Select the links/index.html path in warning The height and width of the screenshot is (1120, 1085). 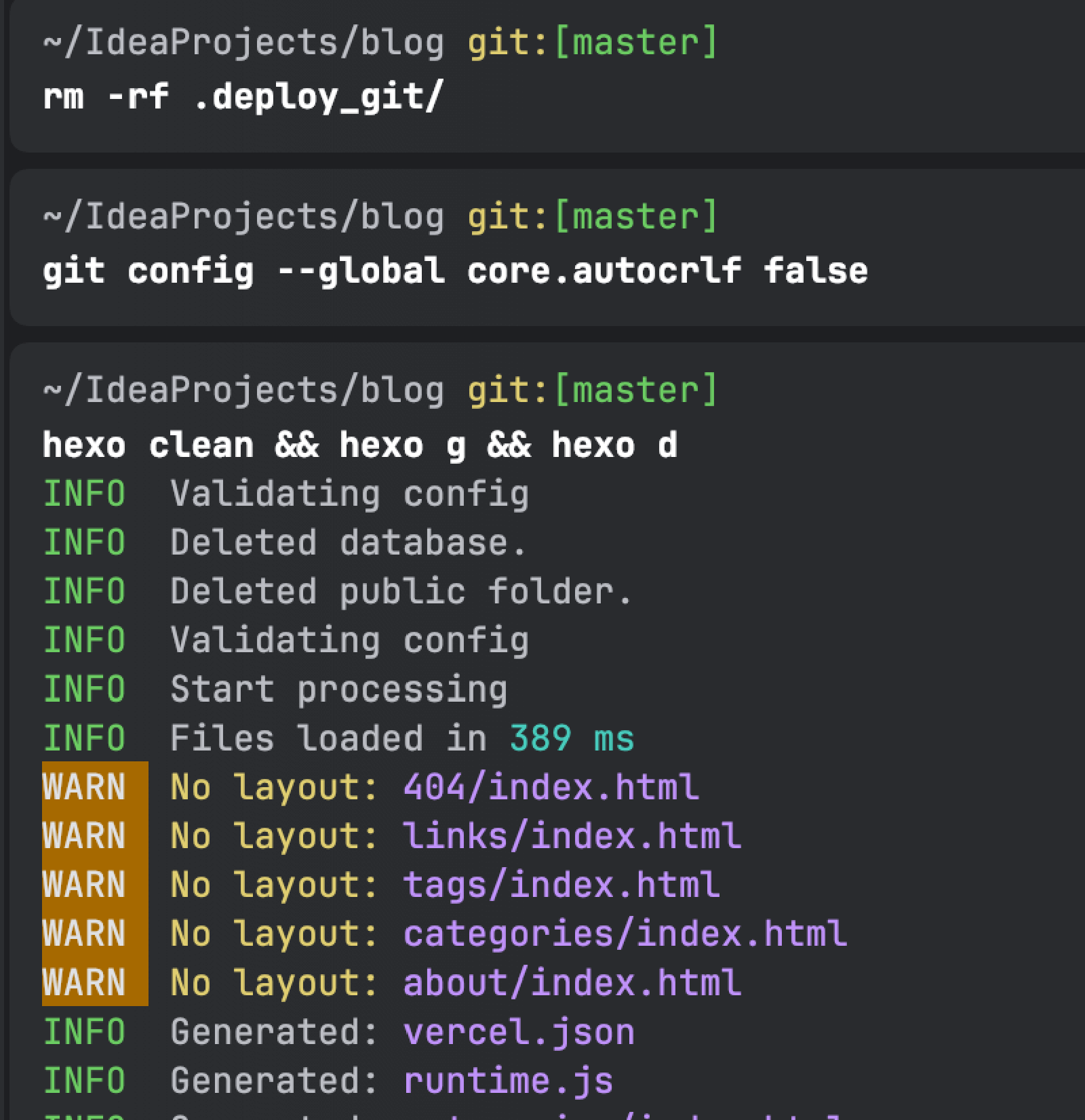(572, 836)
